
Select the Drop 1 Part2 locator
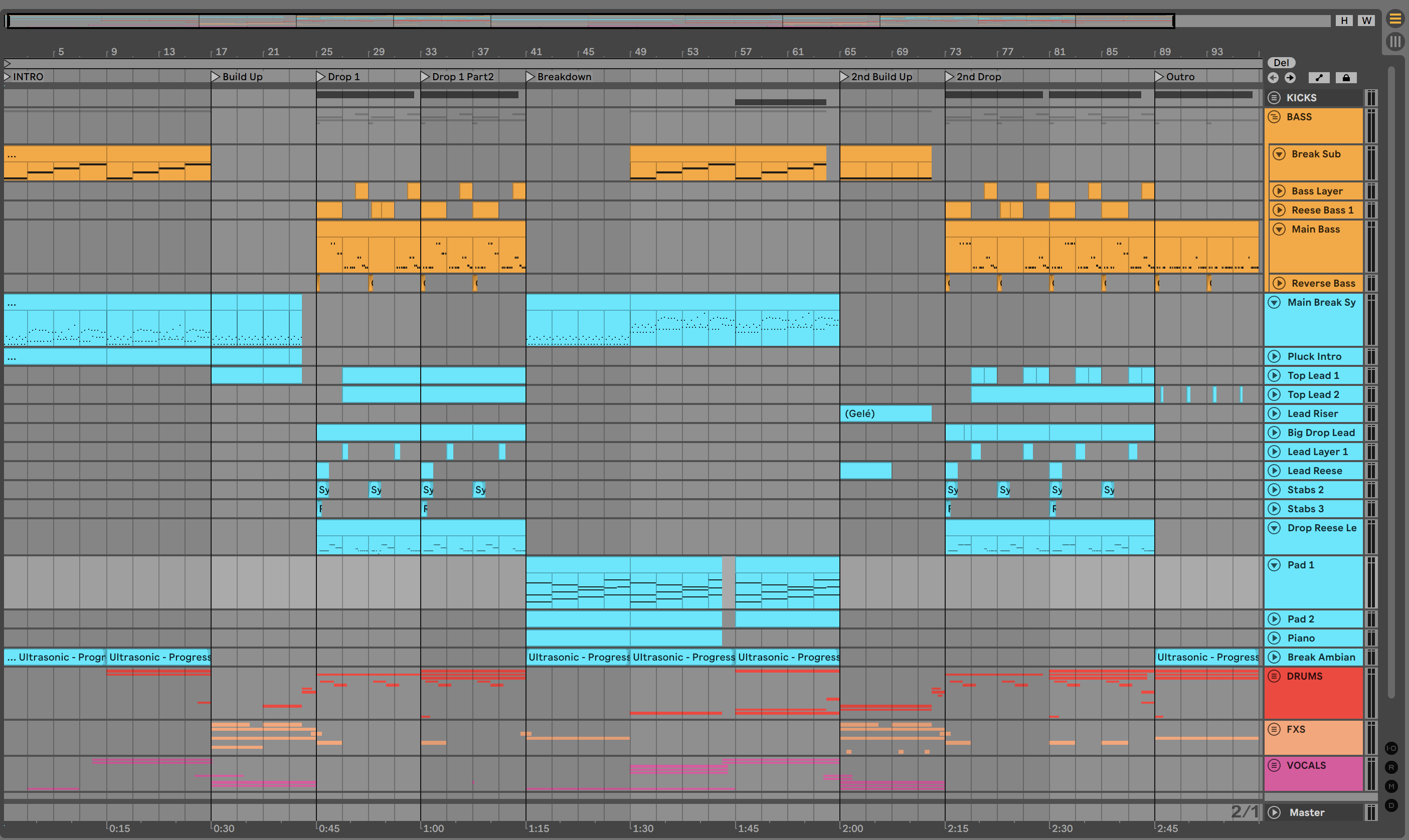[x=458, y=76]
